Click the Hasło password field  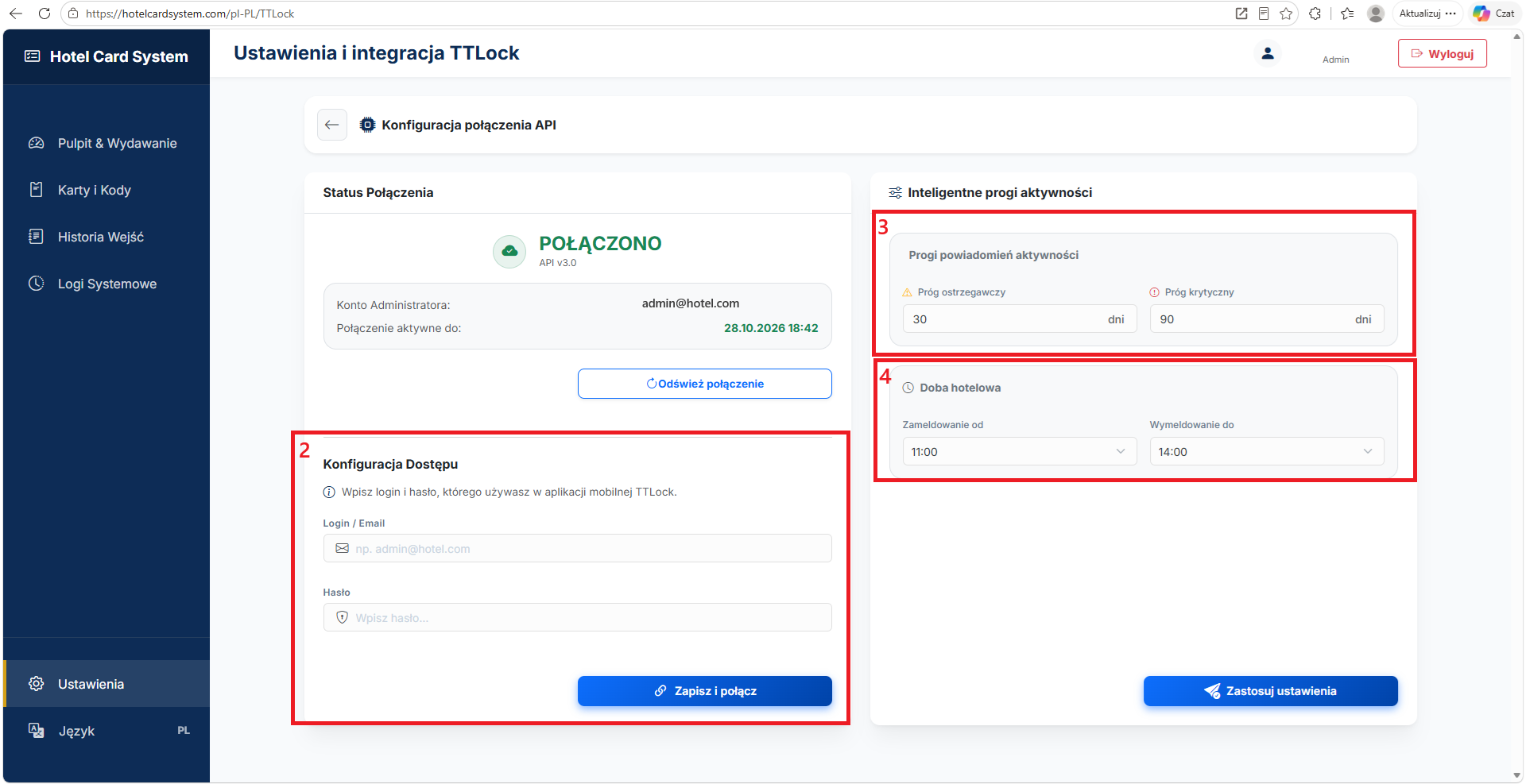577,617
